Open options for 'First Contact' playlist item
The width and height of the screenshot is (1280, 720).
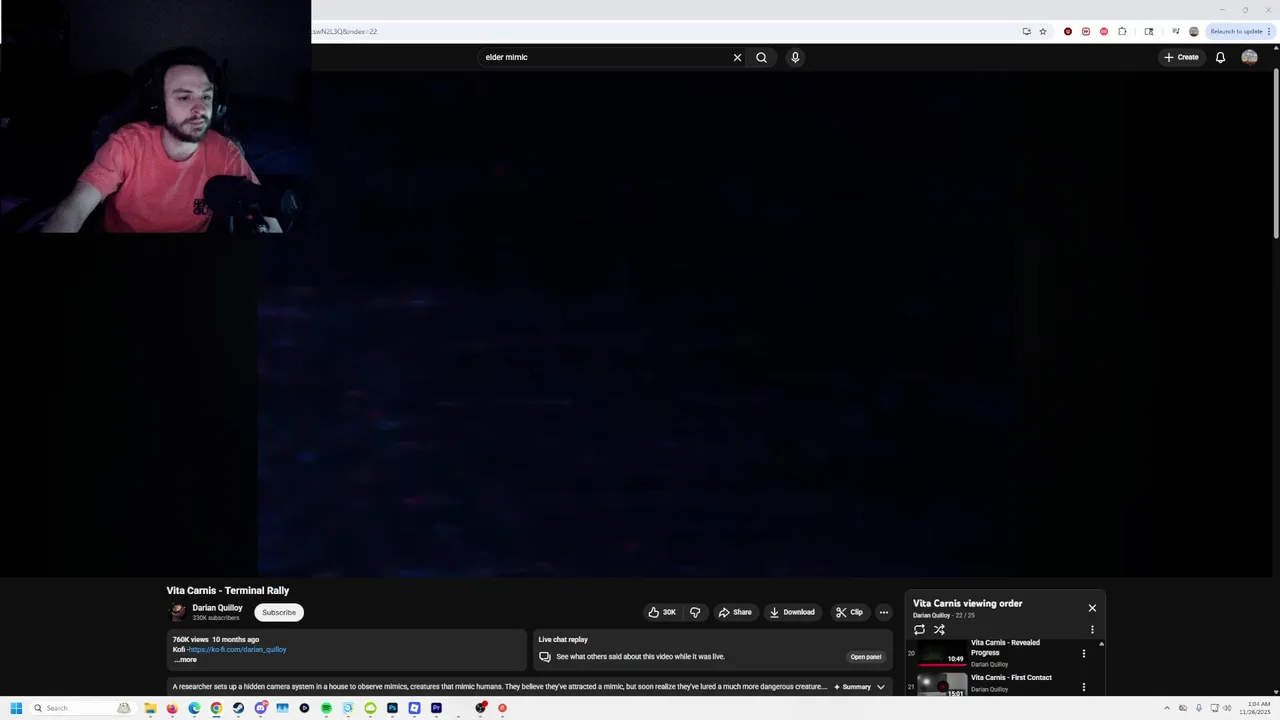point(1083,687)
